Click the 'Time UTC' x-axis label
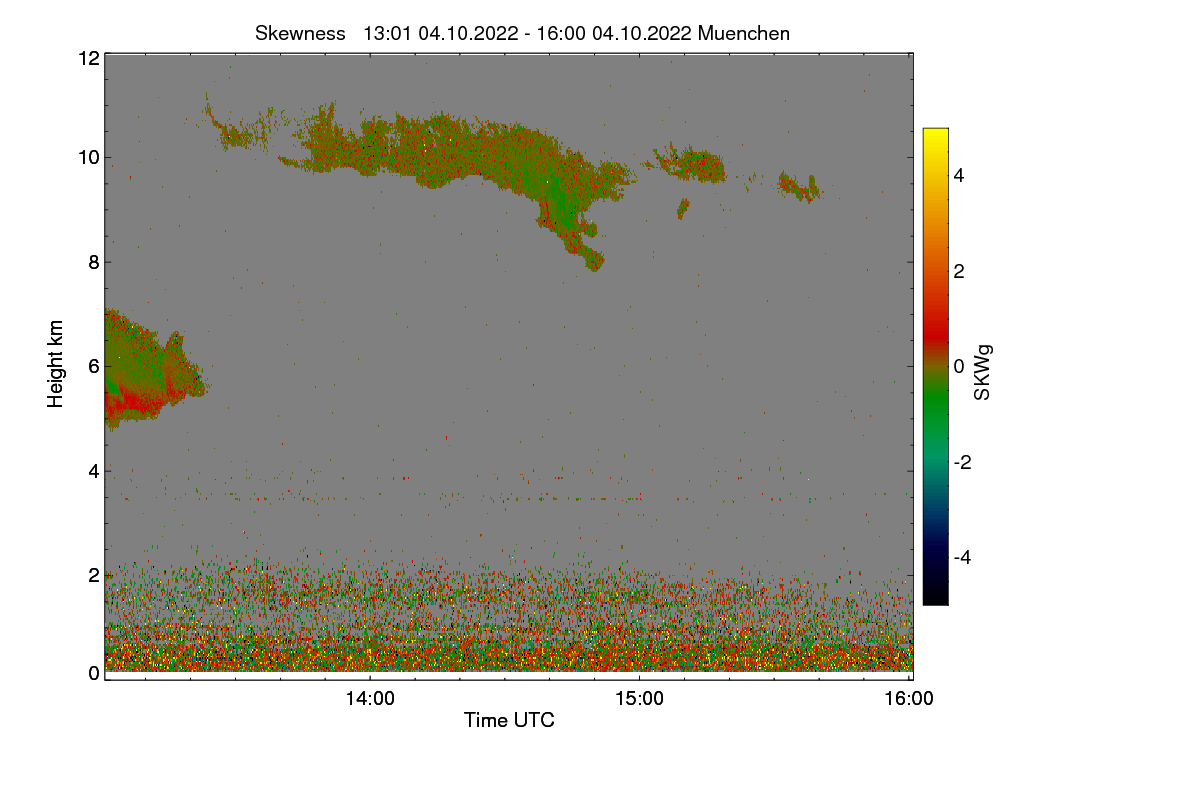The width and height of the screenshot is (1200, 800). pos(509,720)
